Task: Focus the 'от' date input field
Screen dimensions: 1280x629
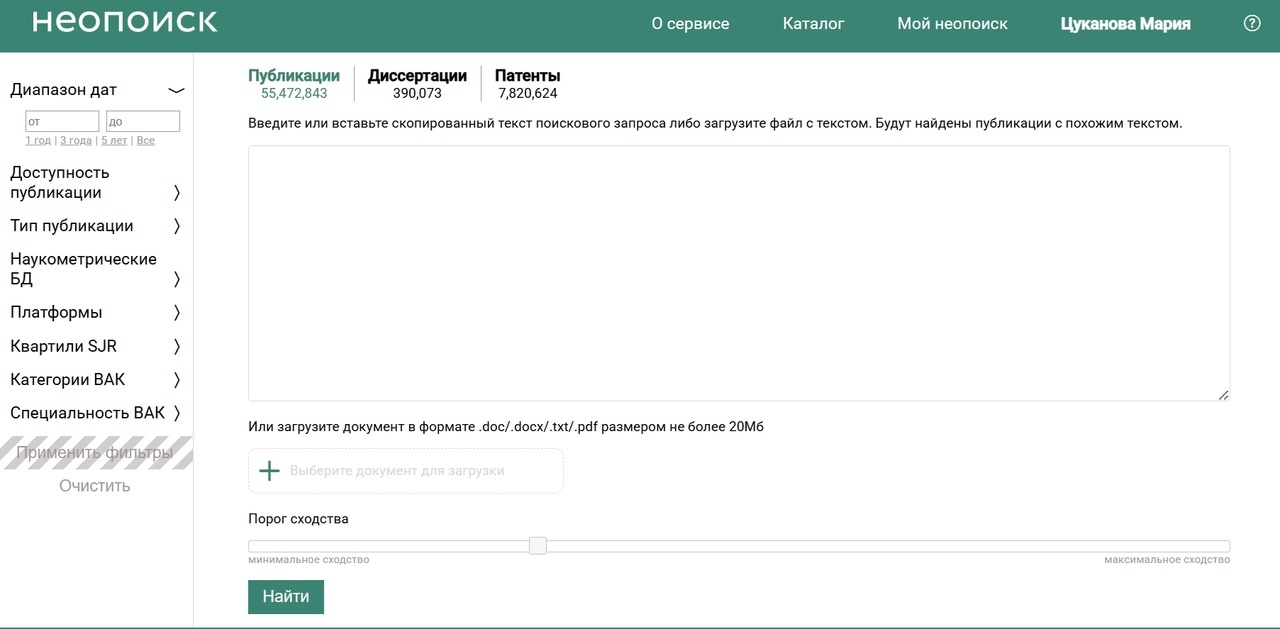Action: (62, 121)
